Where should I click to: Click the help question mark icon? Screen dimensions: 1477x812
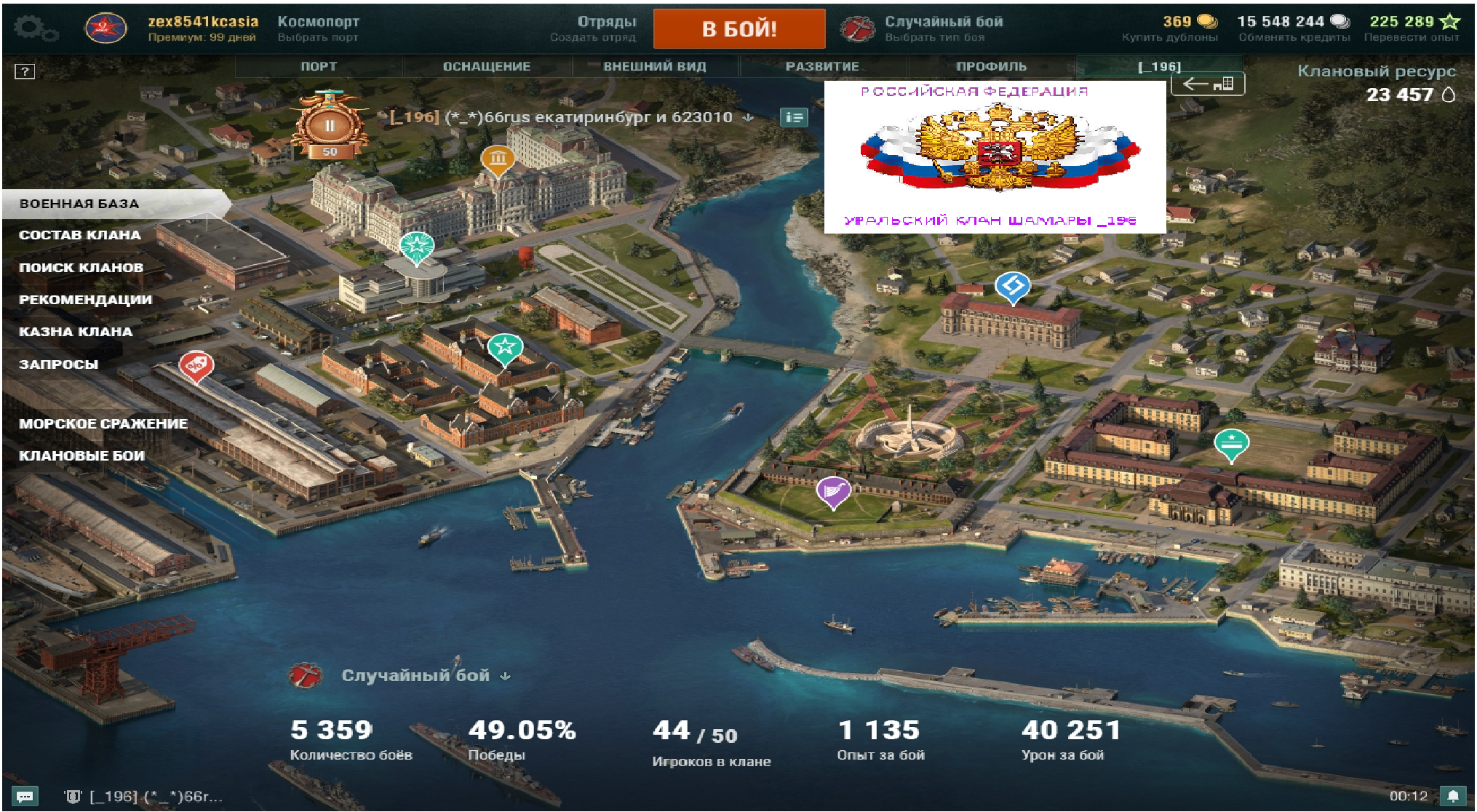coord(25,71)
